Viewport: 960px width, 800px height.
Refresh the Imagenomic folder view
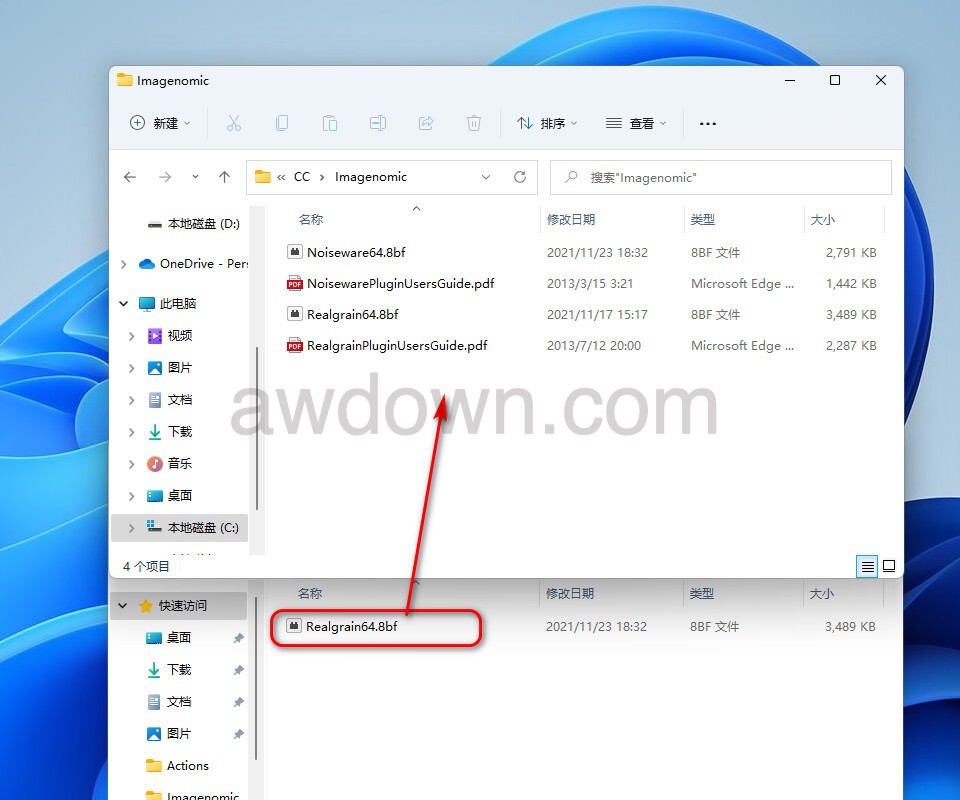coord(520,177)
